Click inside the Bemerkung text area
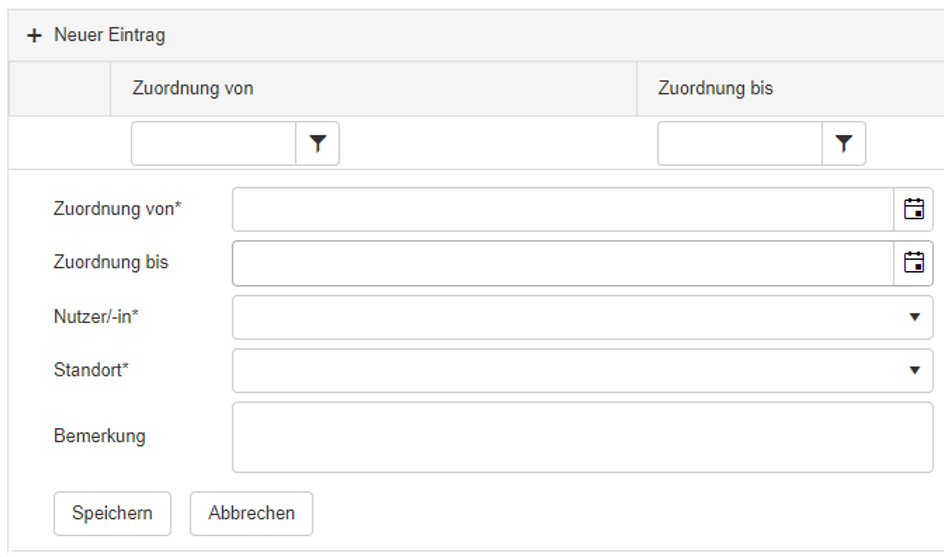 coord(583,437)
